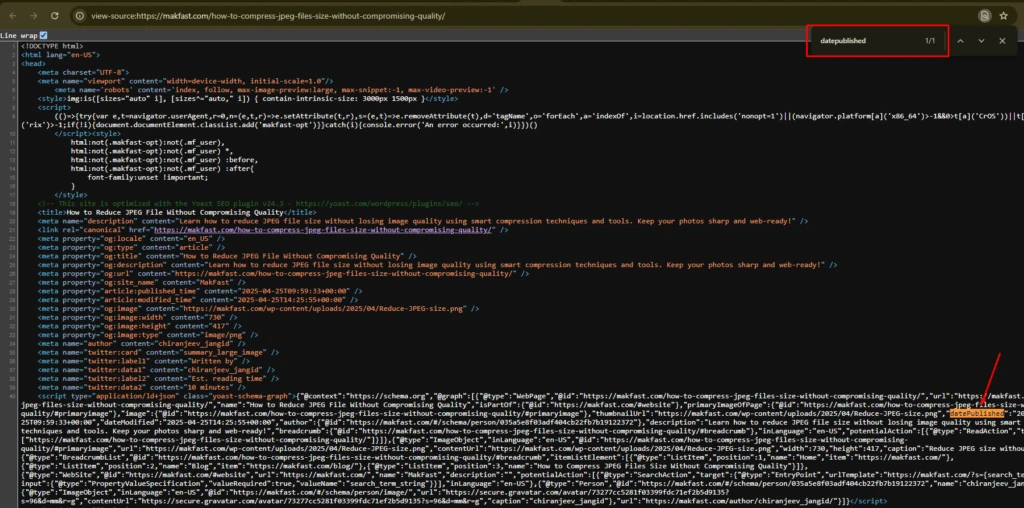Click the twitter:data1 meta line
The height and width of the screenshot is (508, 1024).
click(x=154, y=370)
